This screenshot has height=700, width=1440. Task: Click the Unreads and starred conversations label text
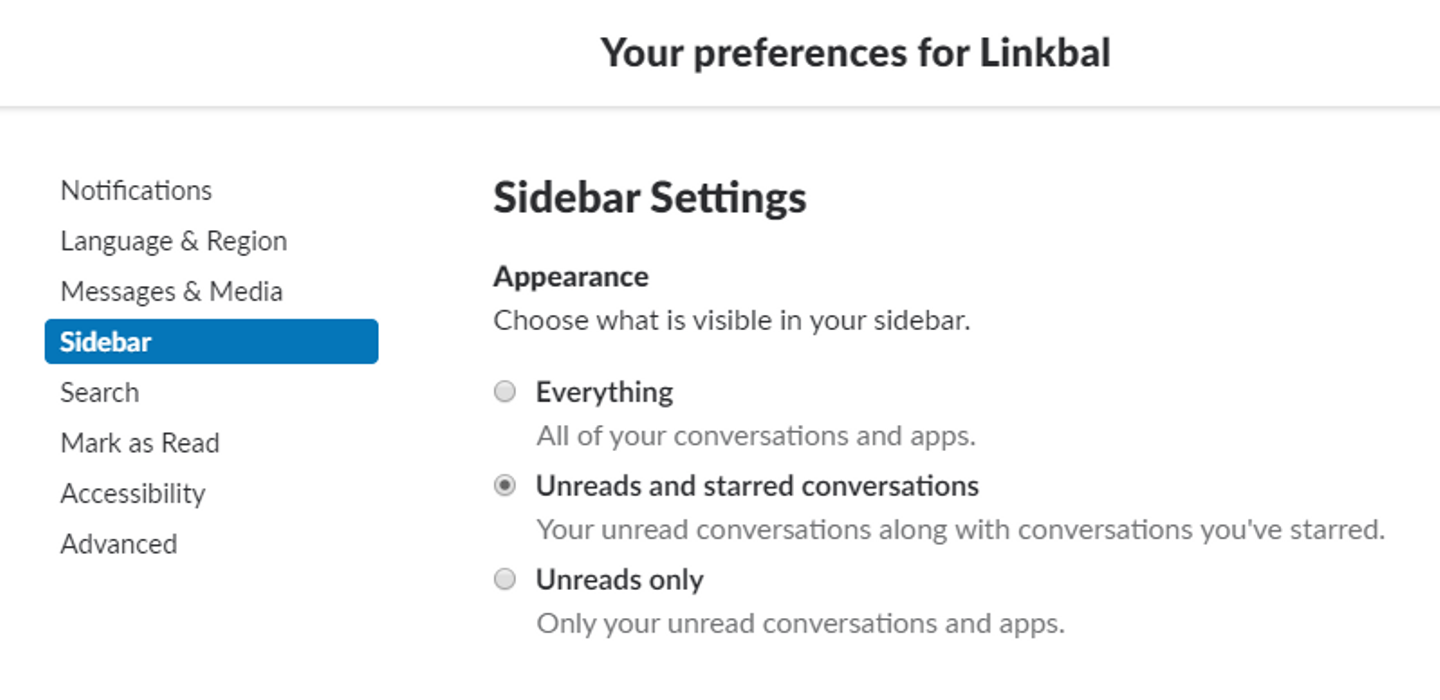[757, 486]
